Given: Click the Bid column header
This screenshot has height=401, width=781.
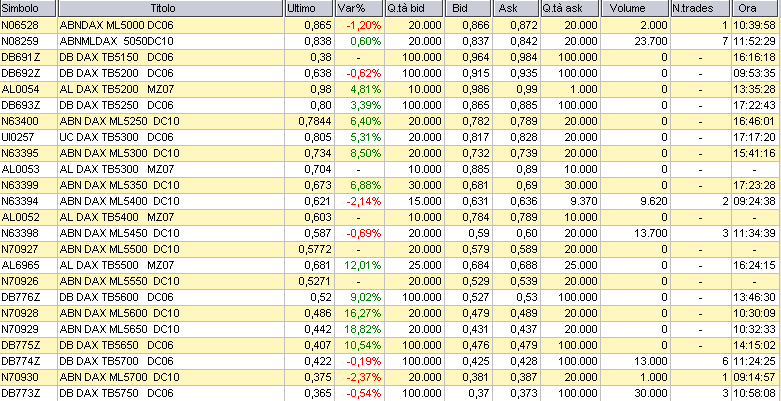Looking at the screenshot, I should pos(468,8).
